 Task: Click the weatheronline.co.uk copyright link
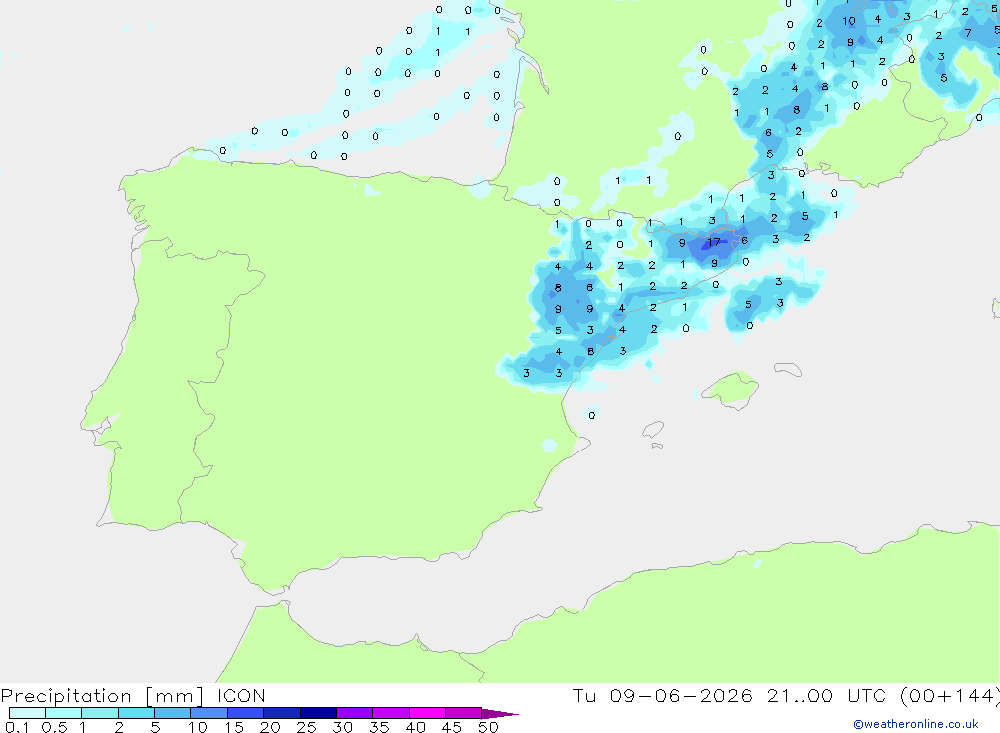click(916, 724)
